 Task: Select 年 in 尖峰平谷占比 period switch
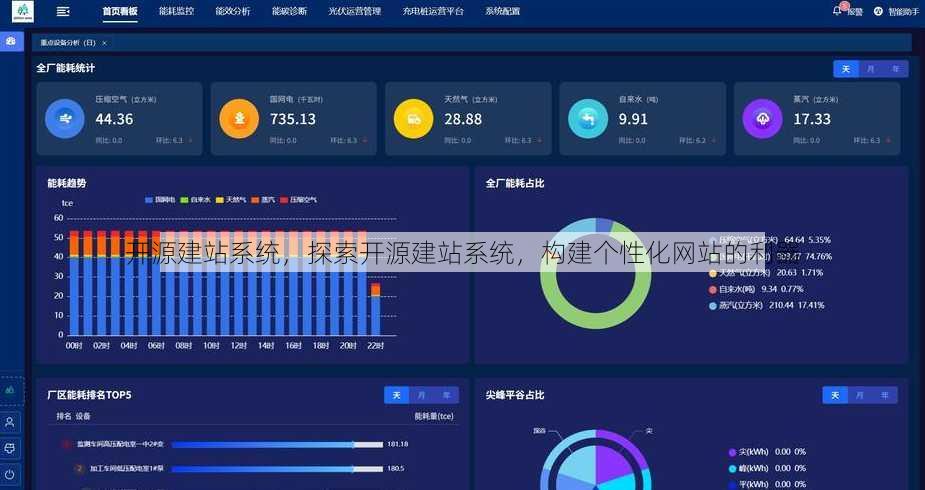coord(885,395)
